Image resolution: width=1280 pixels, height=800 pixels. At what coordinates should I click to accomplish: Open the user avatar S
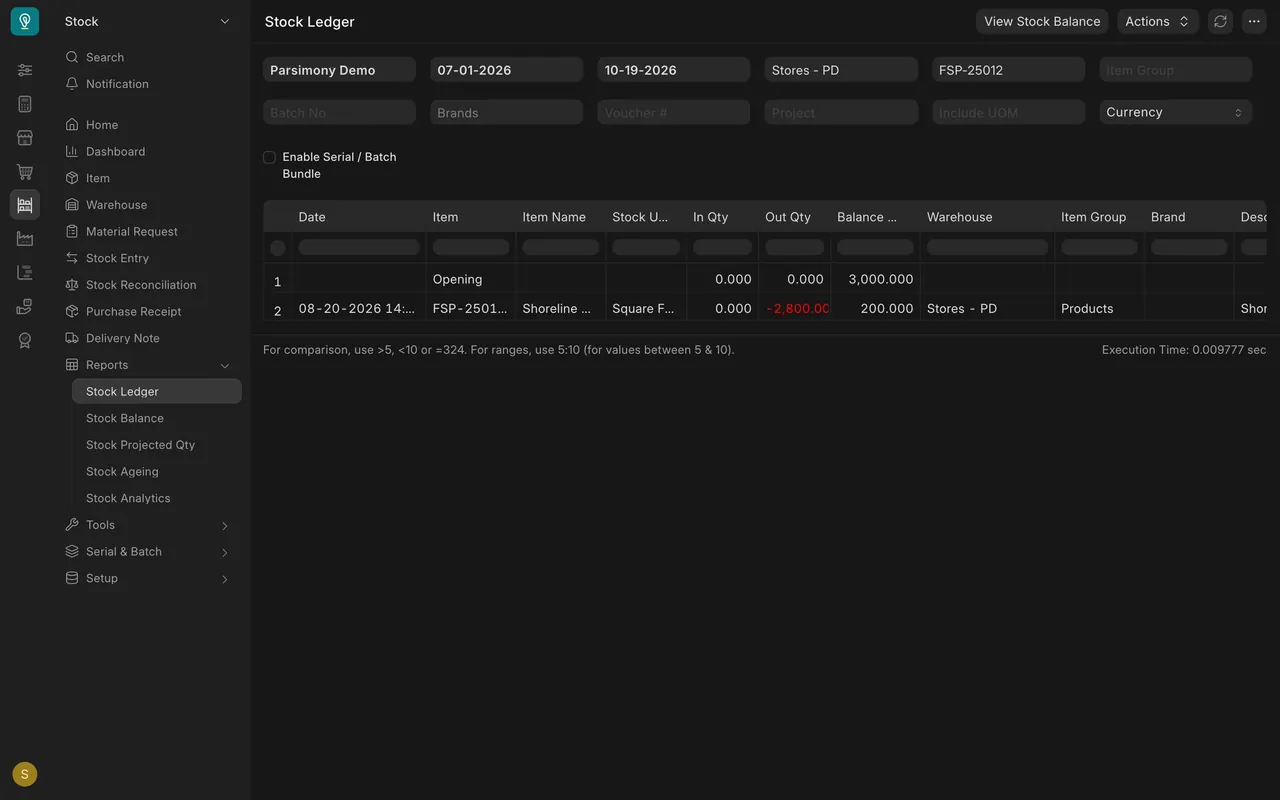click(x=25, y=774)
